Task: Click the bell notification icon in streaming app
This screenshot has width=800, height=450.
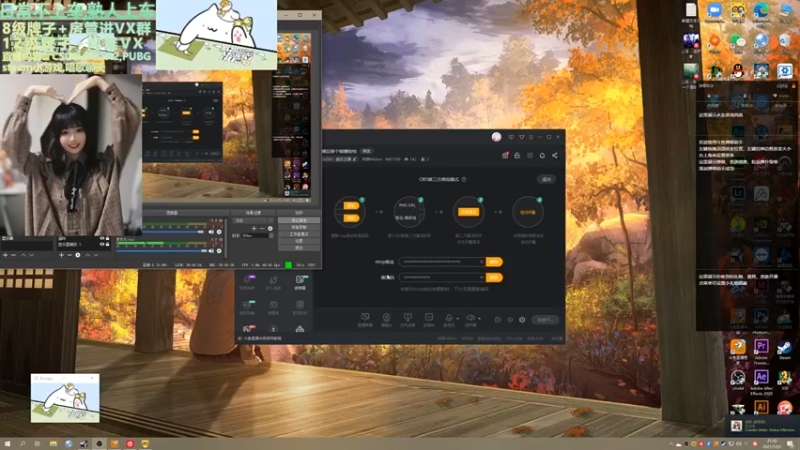Action: 542,156
